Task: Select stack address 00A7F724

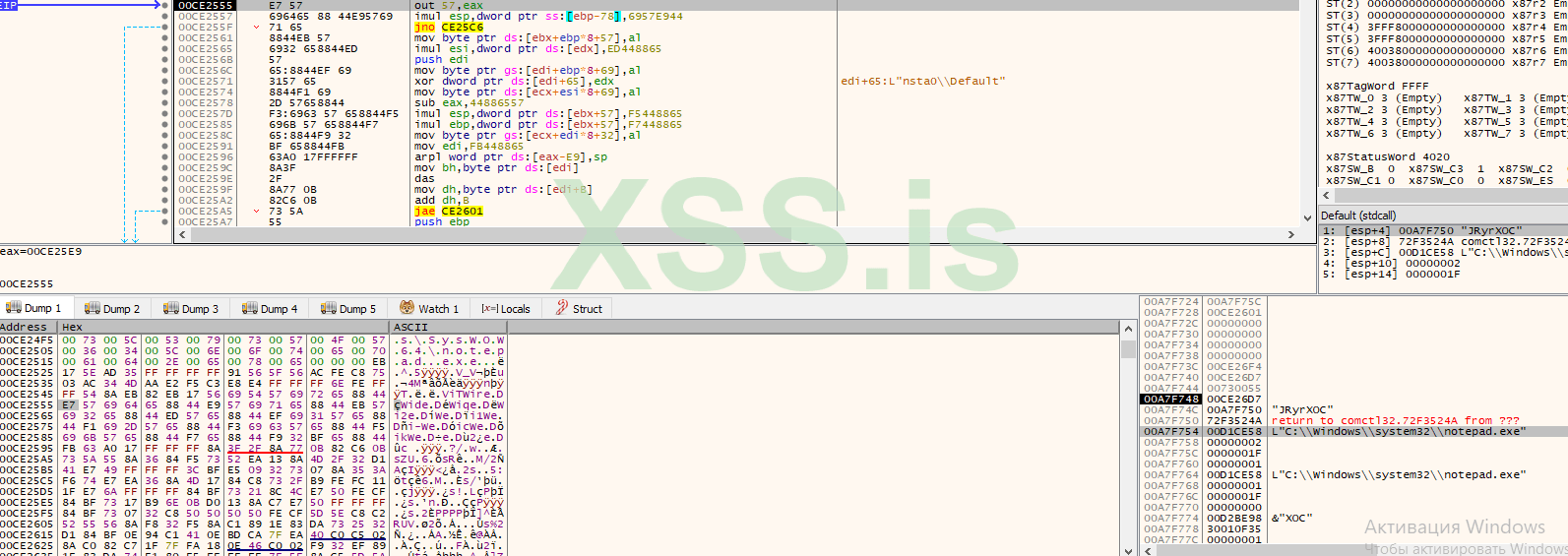Action: point(1171,302)
